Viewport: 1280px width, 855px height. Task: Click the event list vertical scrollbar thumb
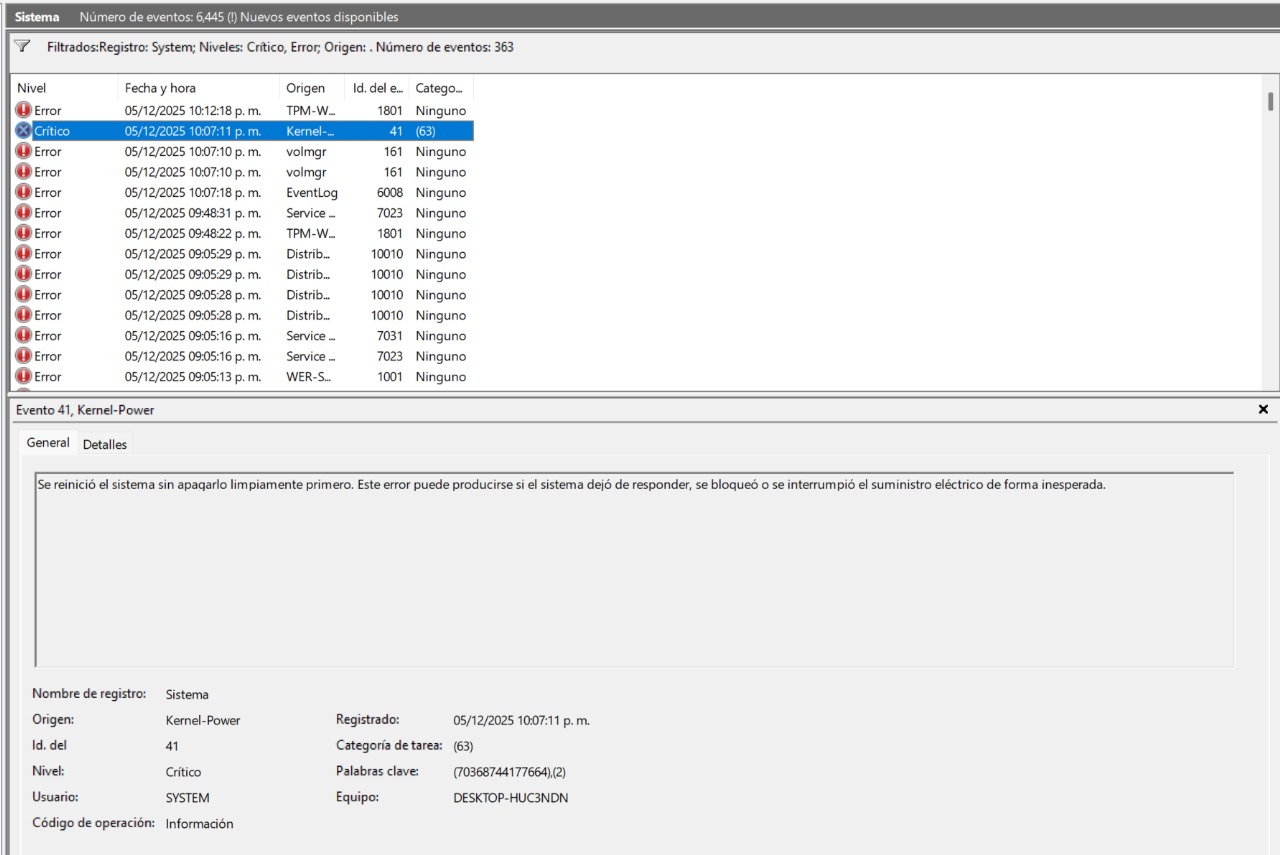click(x=1270, y=101)
